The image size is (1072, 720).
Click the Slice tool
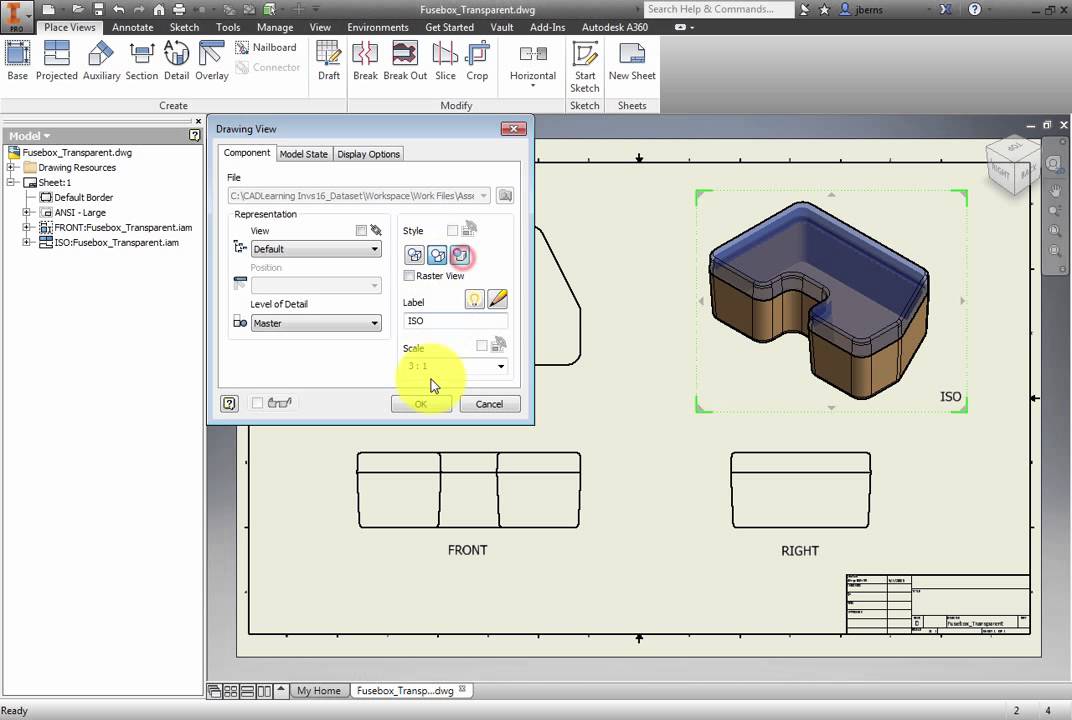coord(445,60)
